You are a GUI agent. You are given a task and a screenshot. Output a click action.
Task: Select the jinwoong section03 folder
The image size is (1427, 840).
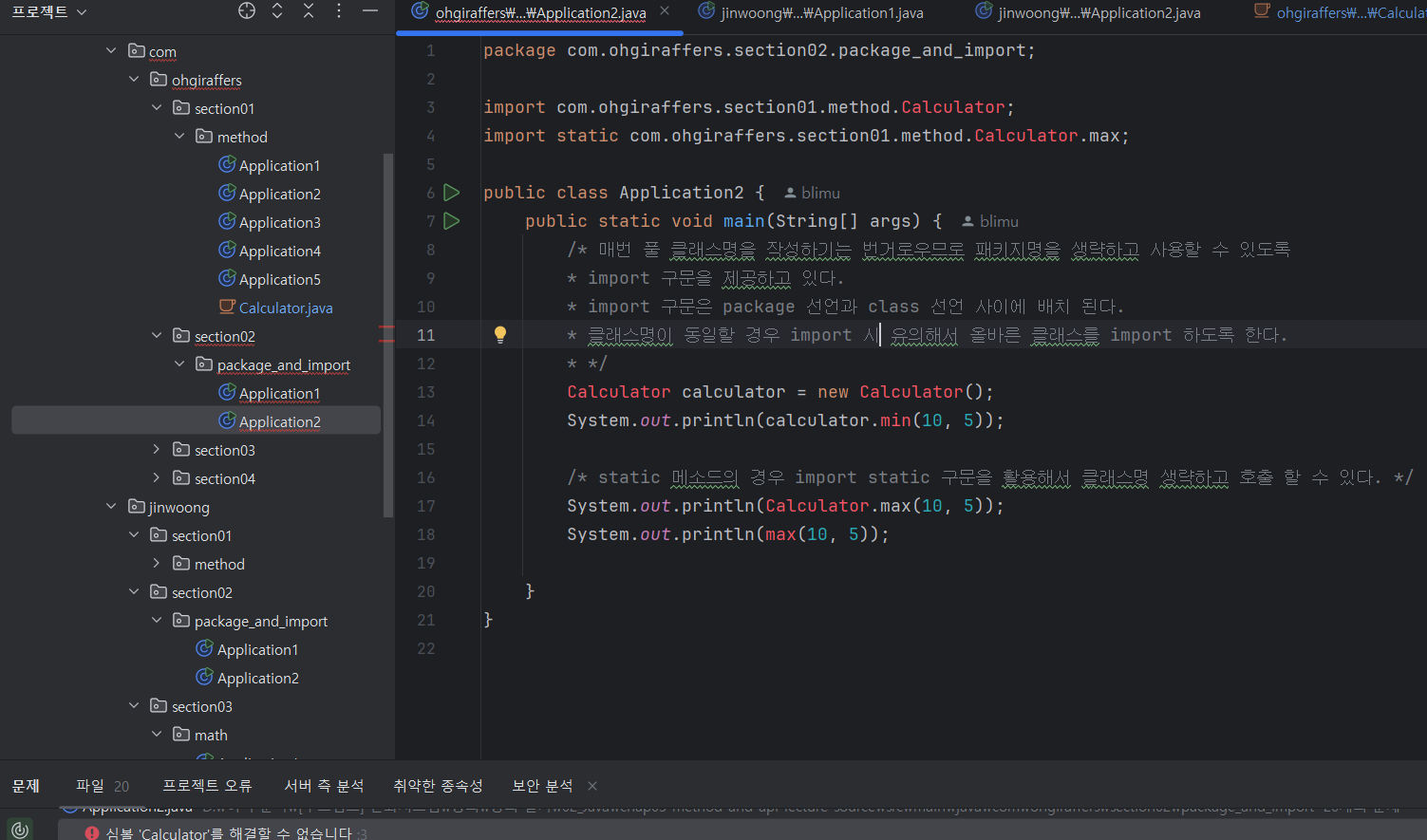coord(191,706)
